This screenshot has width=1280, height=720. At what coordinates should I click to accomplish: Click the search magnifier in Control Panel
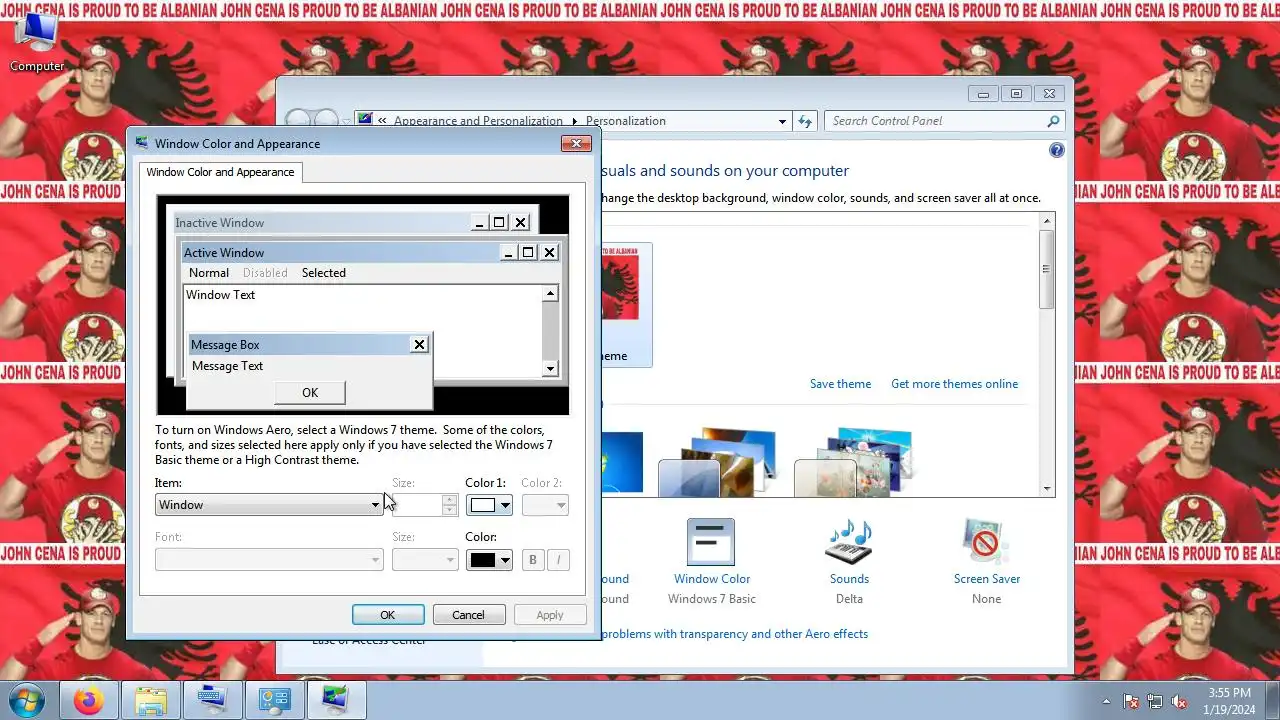[1053, 121]
